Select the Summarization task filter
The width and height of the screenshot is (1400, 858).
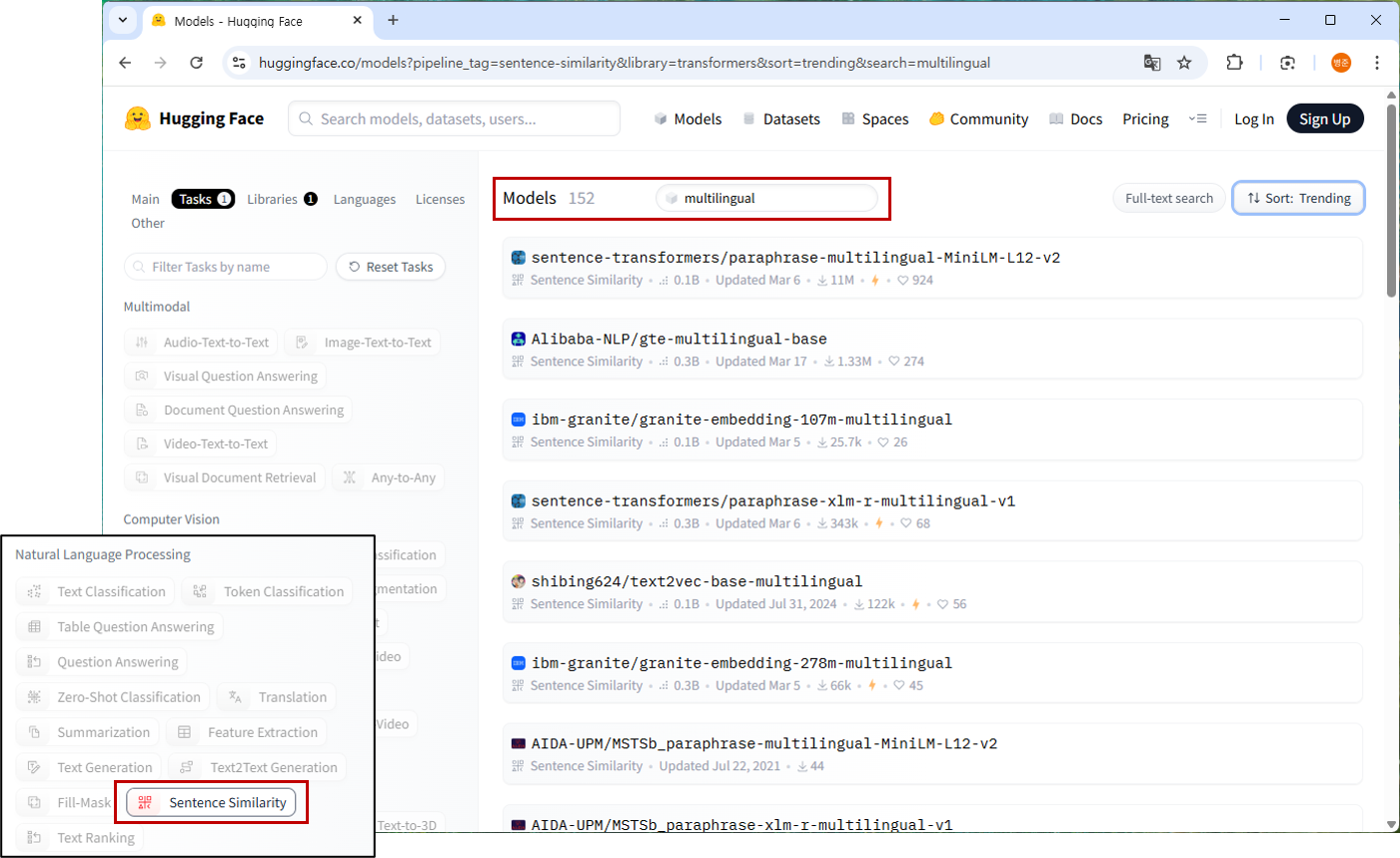tap(88, 732)
